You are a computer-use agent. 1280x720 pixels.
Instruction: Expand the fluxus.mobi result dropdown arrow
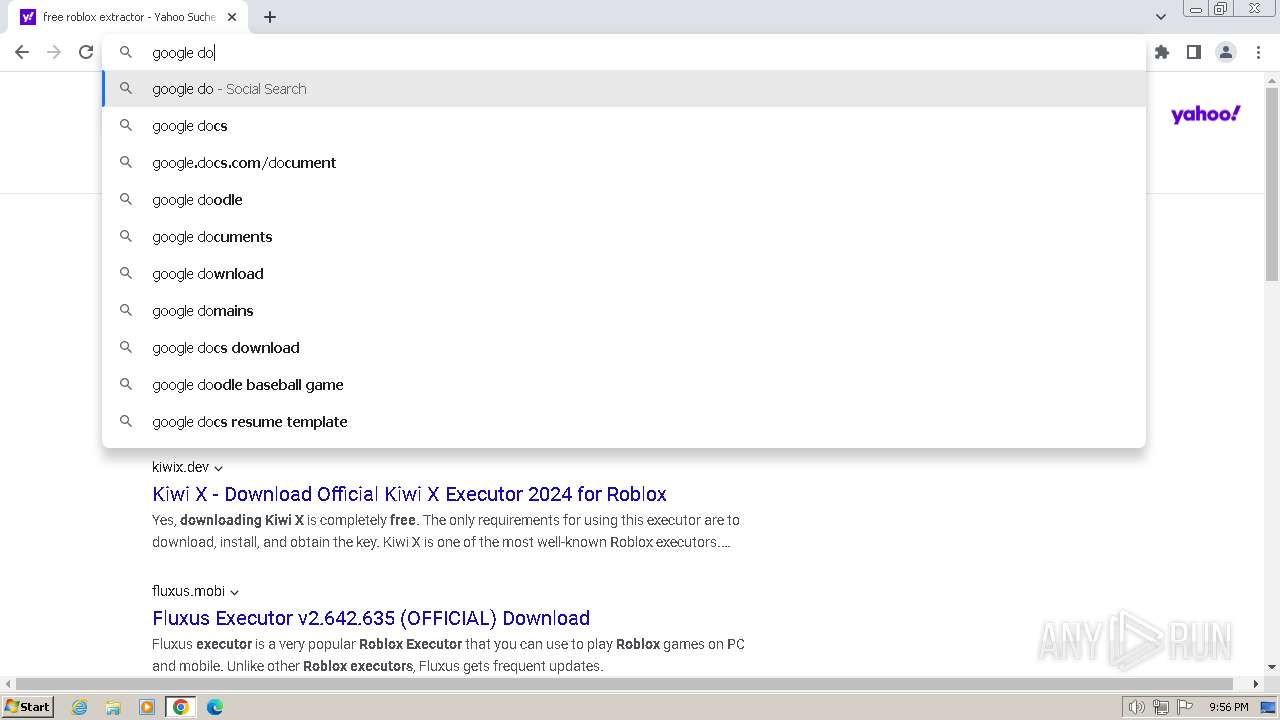click(234, 592)
